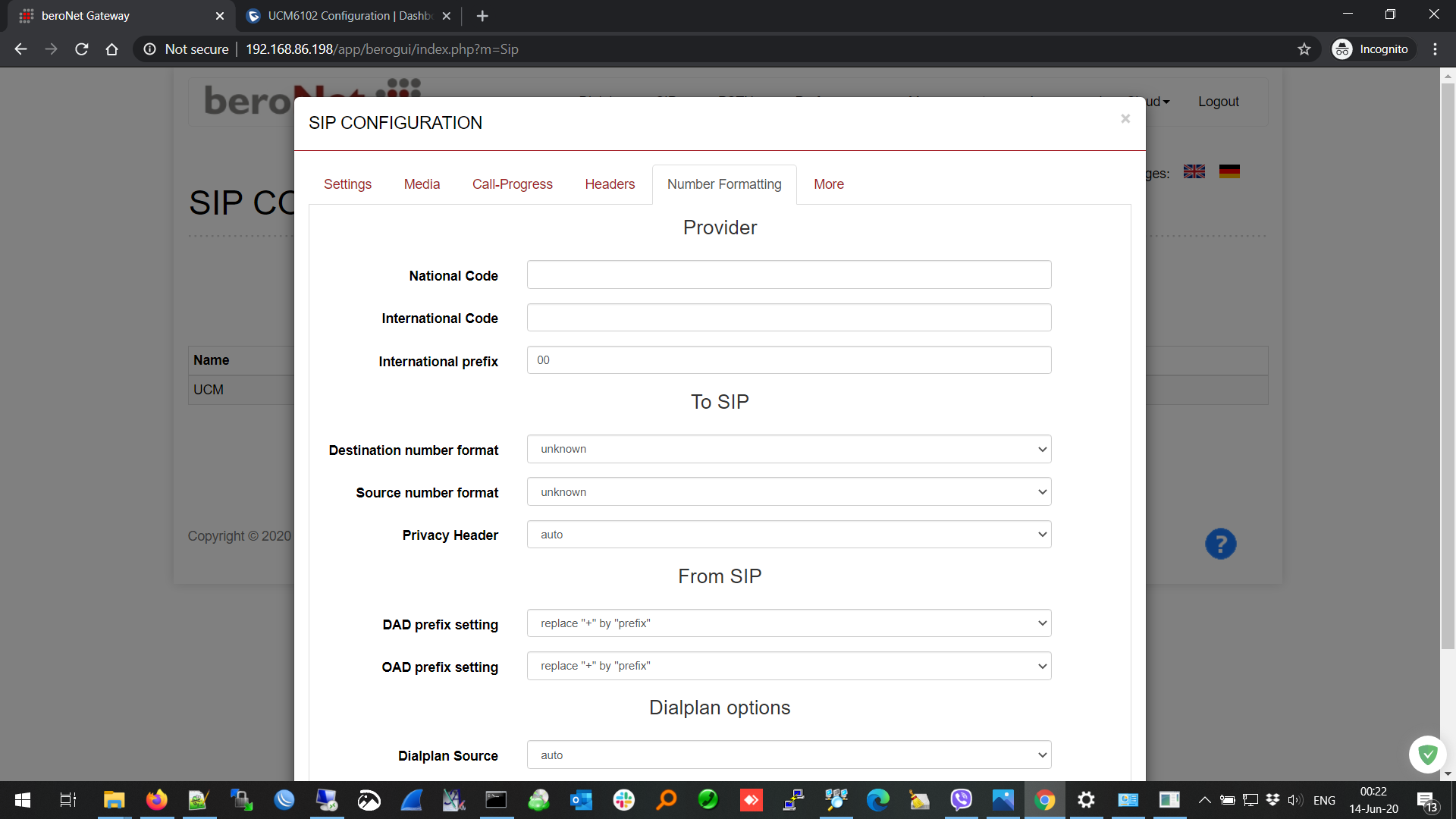Switch language to German flag
This screenshot has height=819, width=1456.
pyautogui.click(x=1229, y=172)
